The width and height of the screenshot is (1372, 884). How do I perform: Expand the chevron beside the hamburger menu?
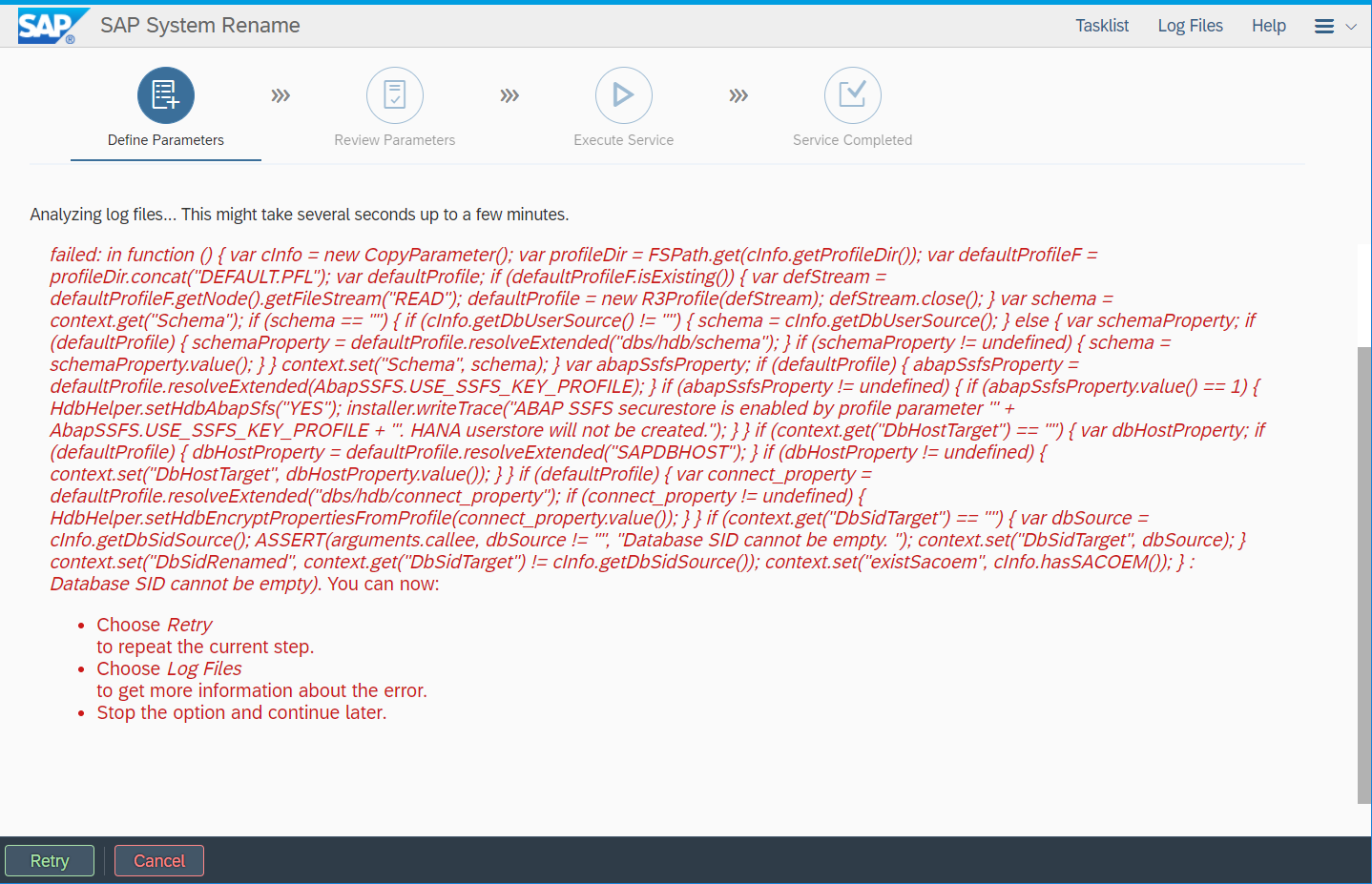pos(1351,27)
